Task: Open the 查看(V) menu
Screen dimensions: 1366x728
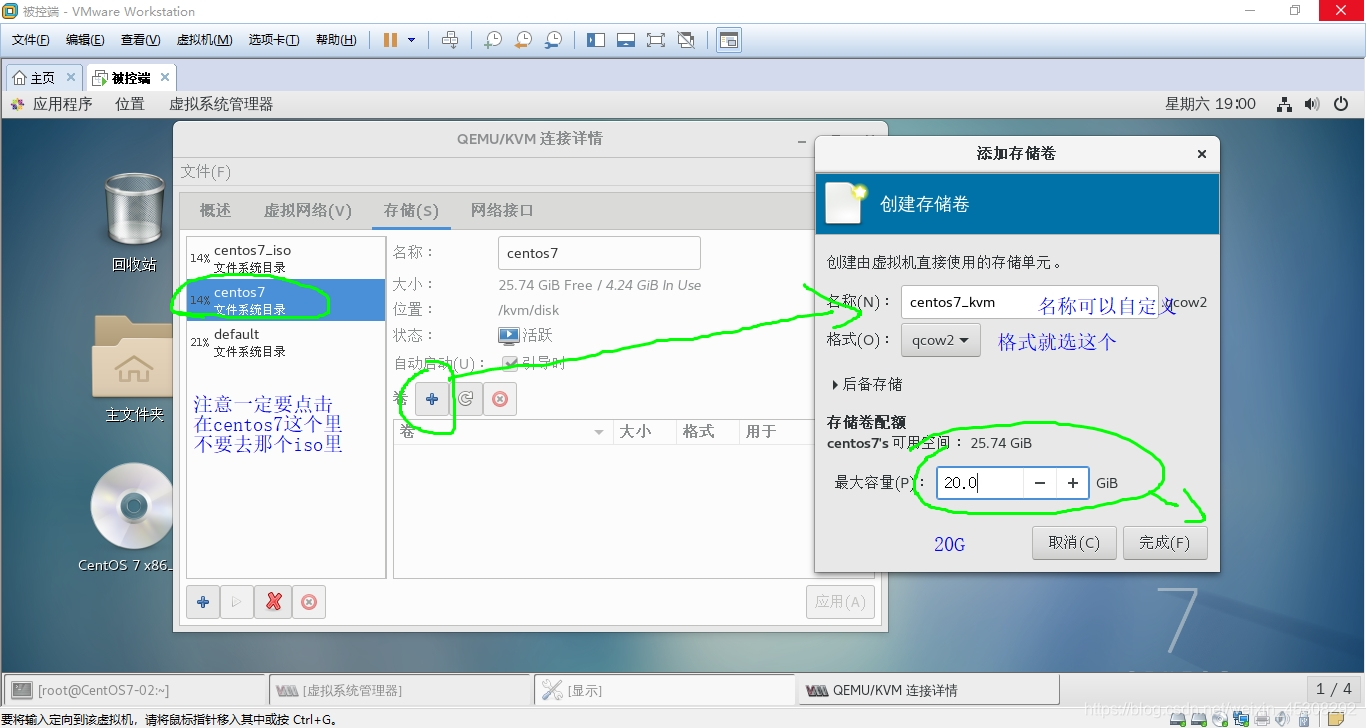Action: [x=140, y=40]
